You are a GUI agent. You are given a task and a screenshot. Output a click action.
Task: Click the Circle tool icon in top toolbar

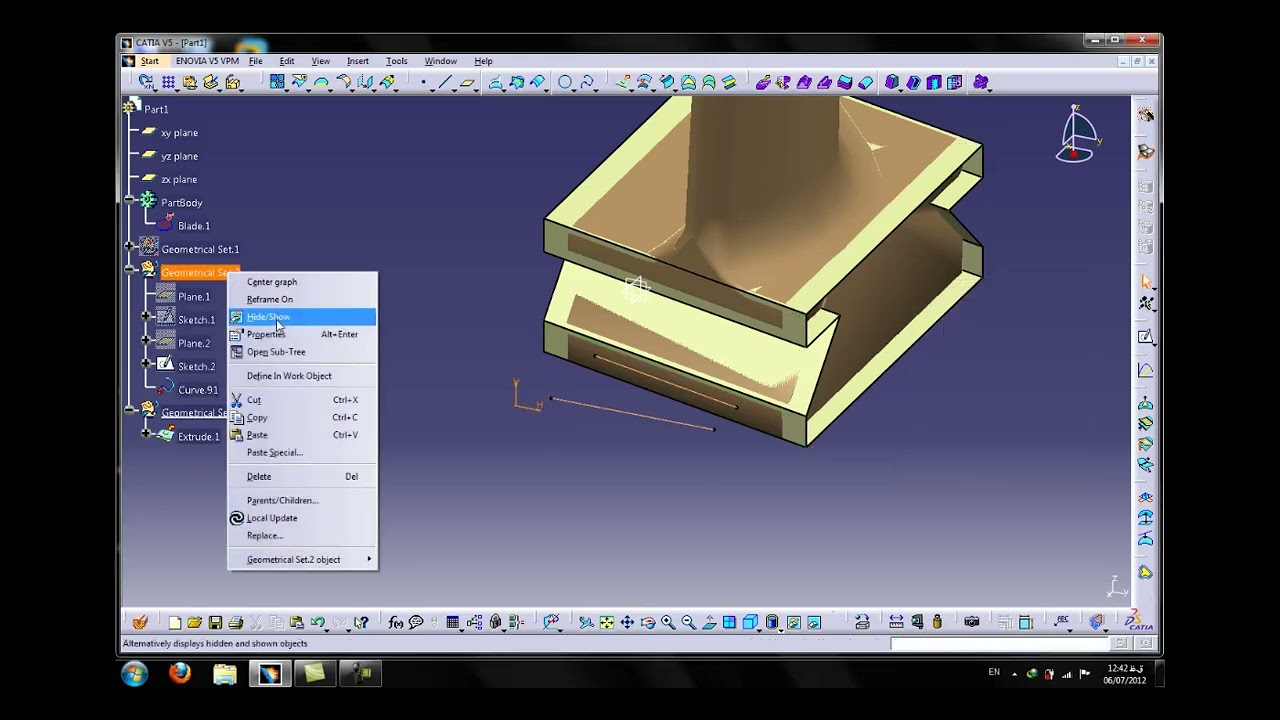pyautogui.click(x=565, y=82)
